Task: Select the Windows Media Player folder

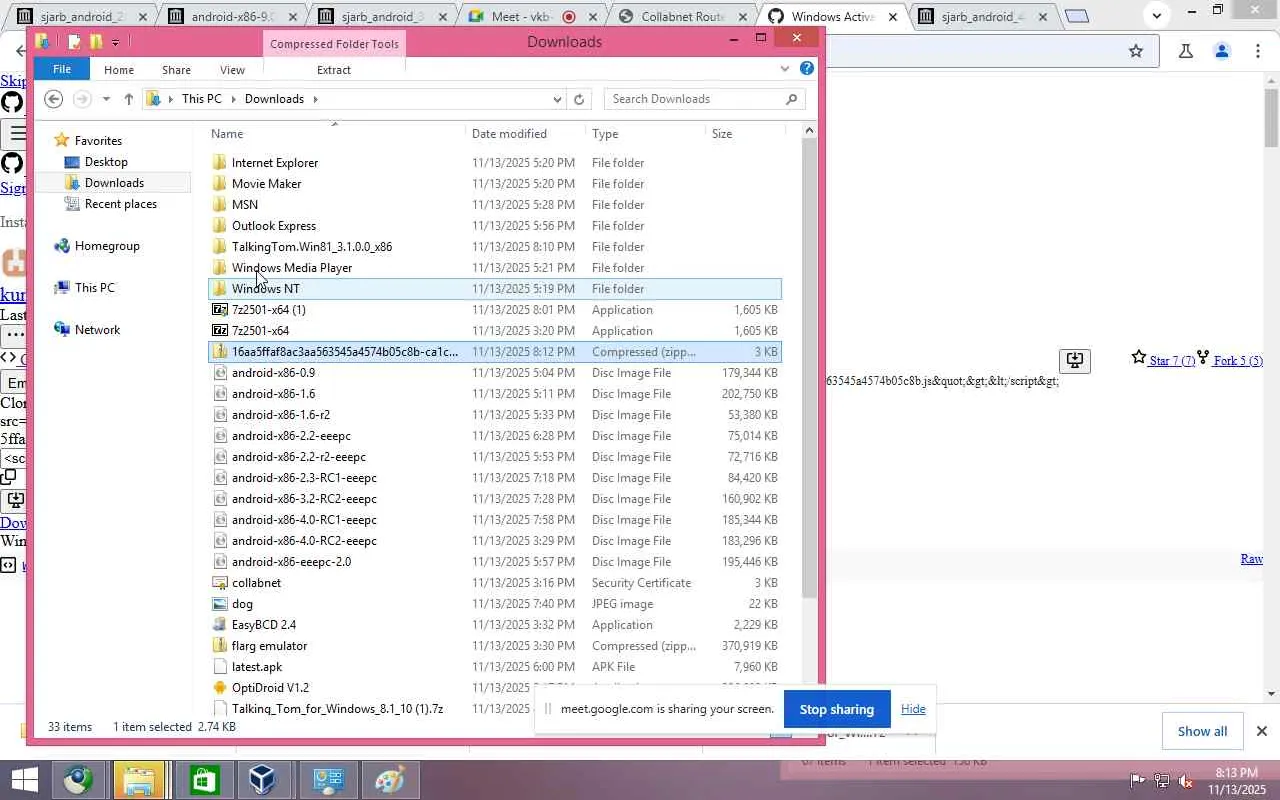Action: coord(495,268)
